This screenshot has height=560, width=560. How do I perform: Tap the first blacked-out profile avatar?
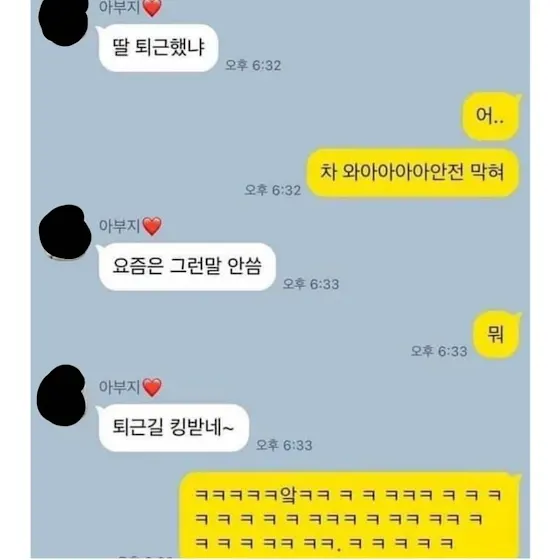coord(64,22)
